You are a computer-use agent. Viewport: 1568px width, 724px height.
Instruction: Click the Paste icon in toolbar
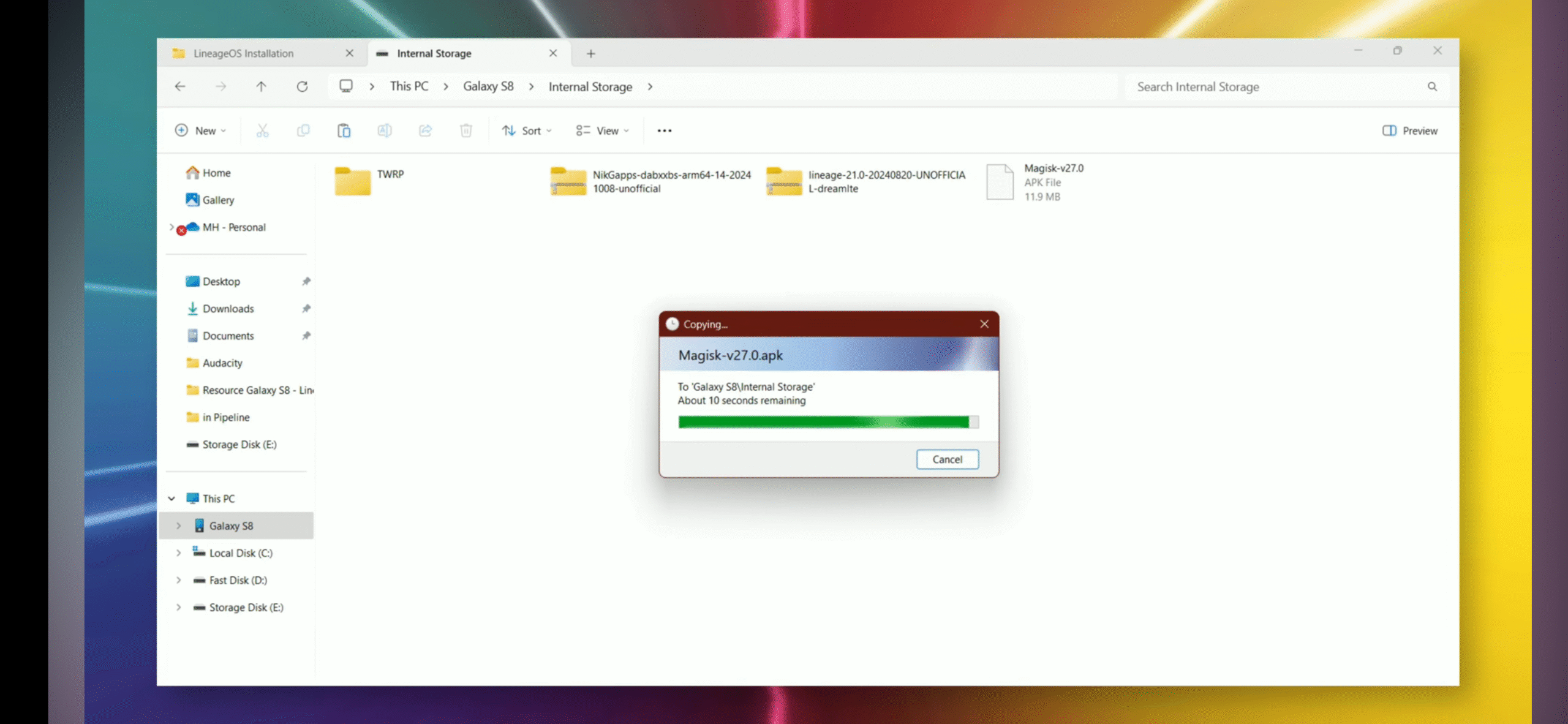point(344,130)
